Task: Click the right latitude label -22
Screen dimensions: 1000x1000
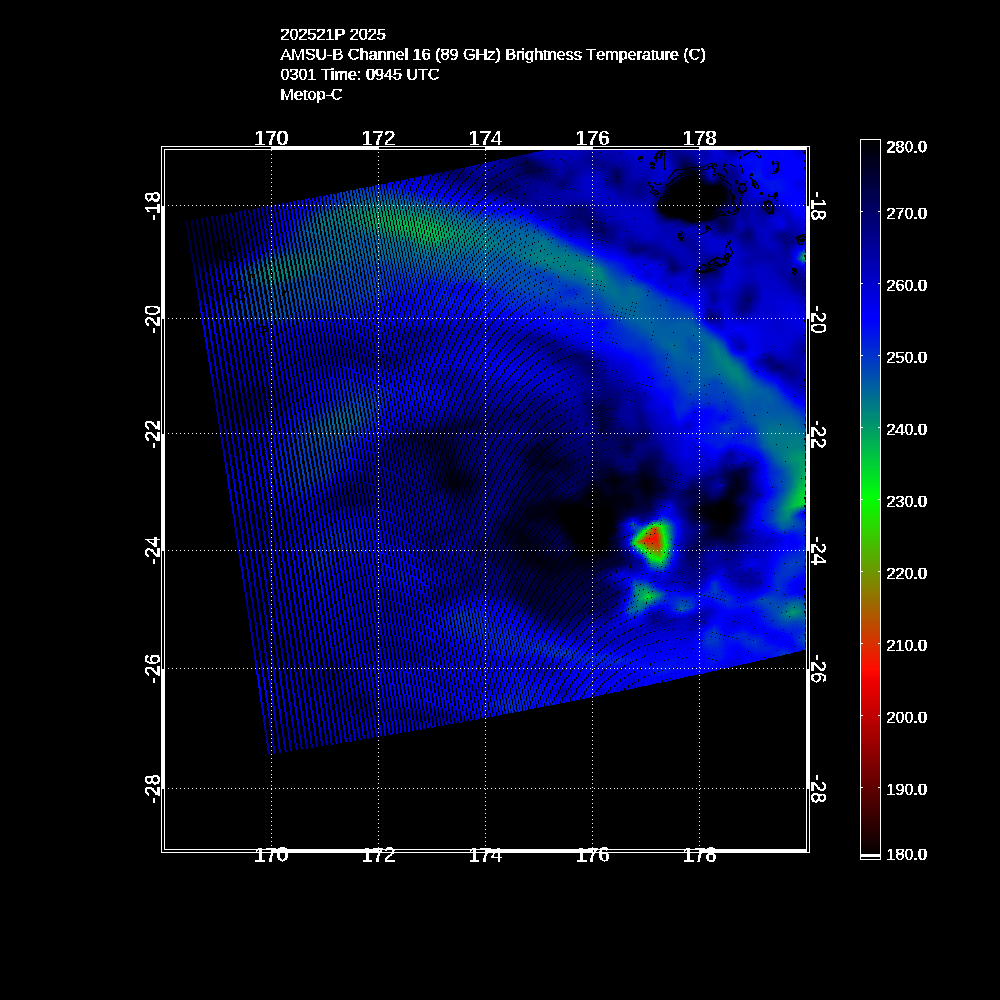Action: point(818,434)
